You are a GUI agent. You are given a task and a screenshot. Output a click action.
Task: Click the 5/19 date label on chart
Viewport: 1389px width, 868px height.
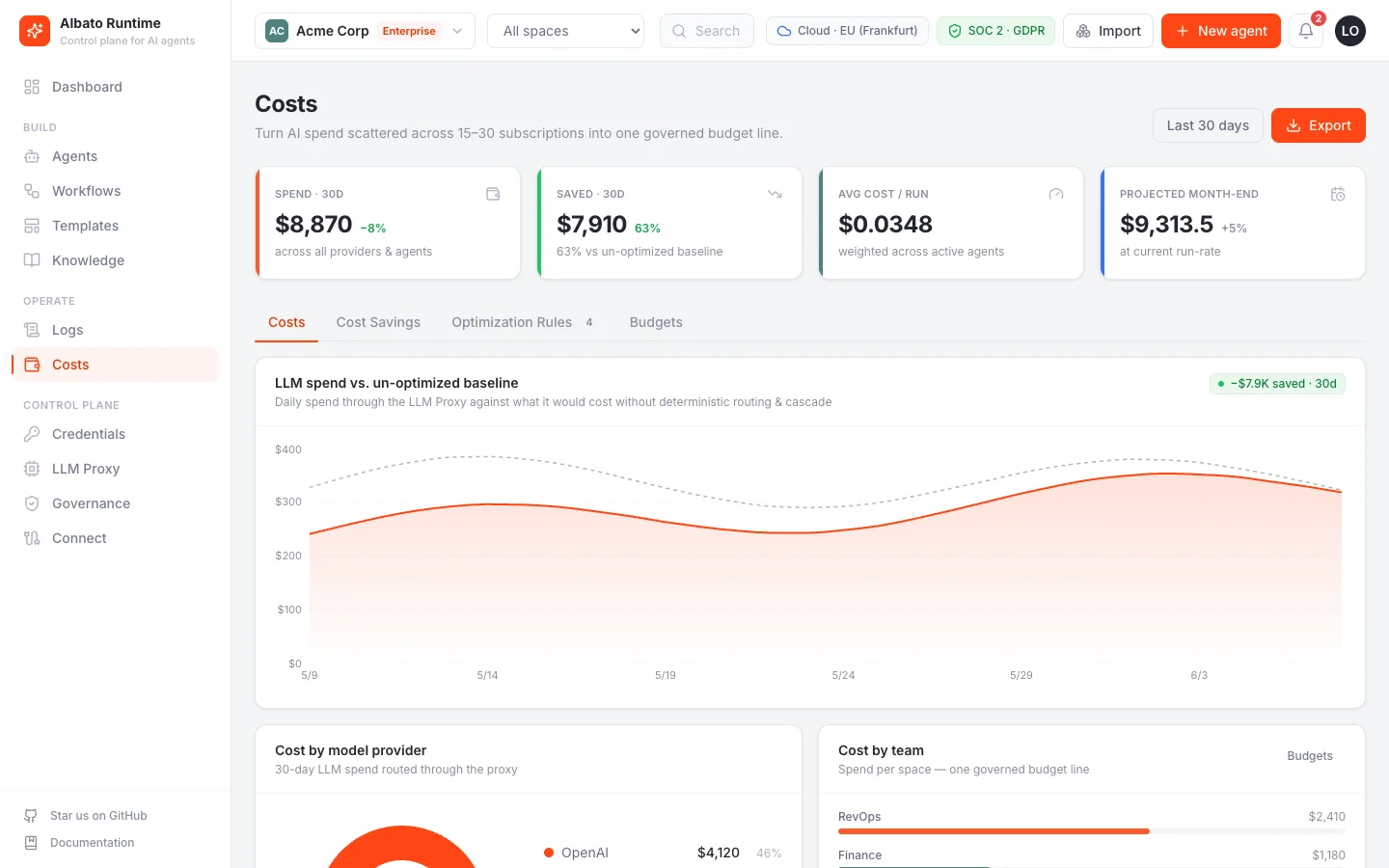pos(666,675)
